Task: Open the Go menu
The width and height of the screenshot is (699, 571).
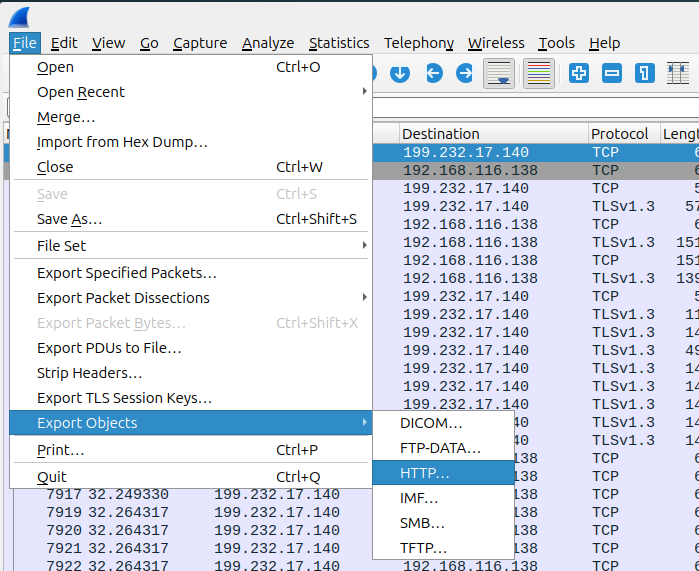Action: click(149, 43)
